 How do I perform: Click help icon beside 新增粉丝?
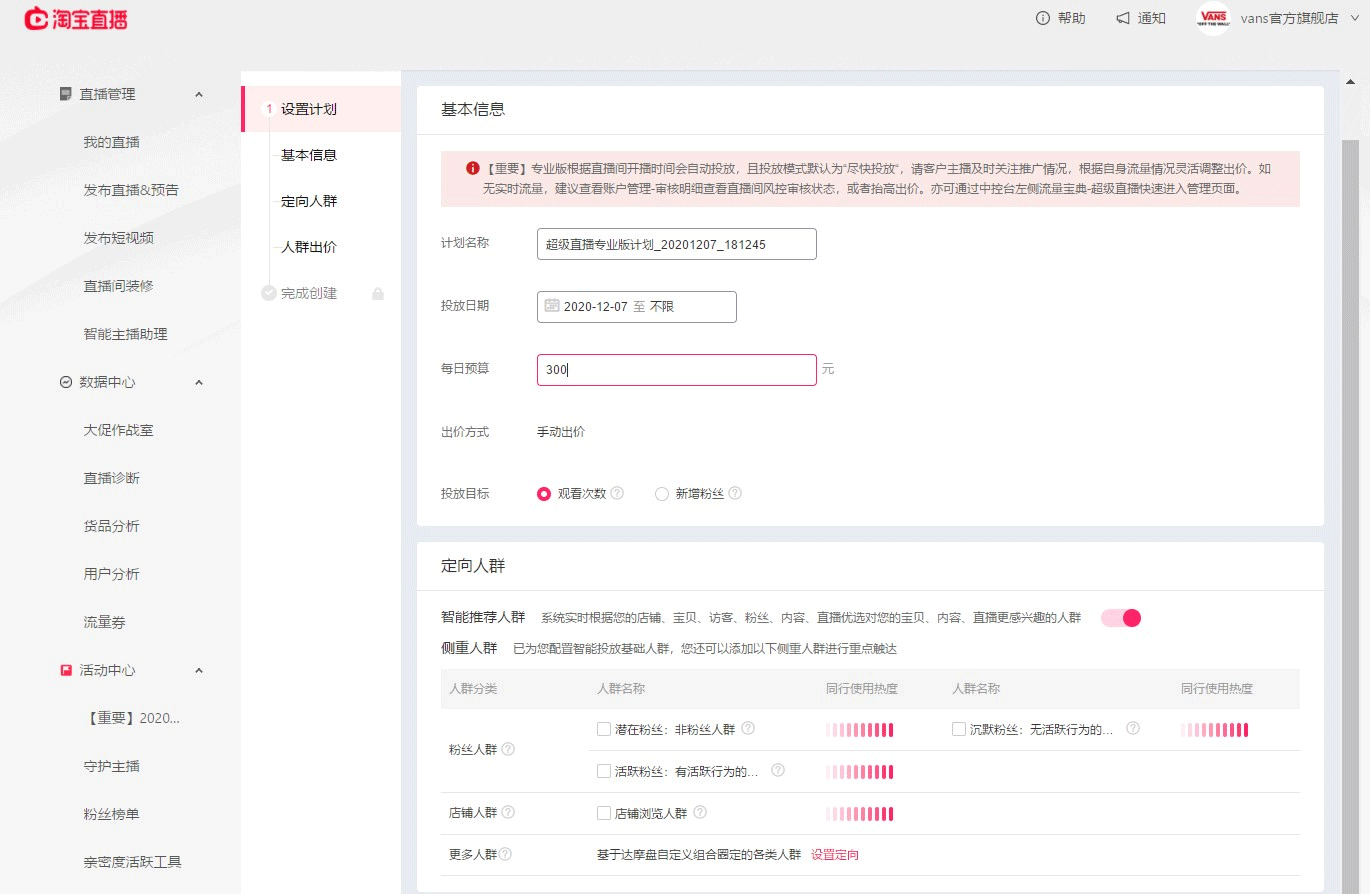pos(735,493)
